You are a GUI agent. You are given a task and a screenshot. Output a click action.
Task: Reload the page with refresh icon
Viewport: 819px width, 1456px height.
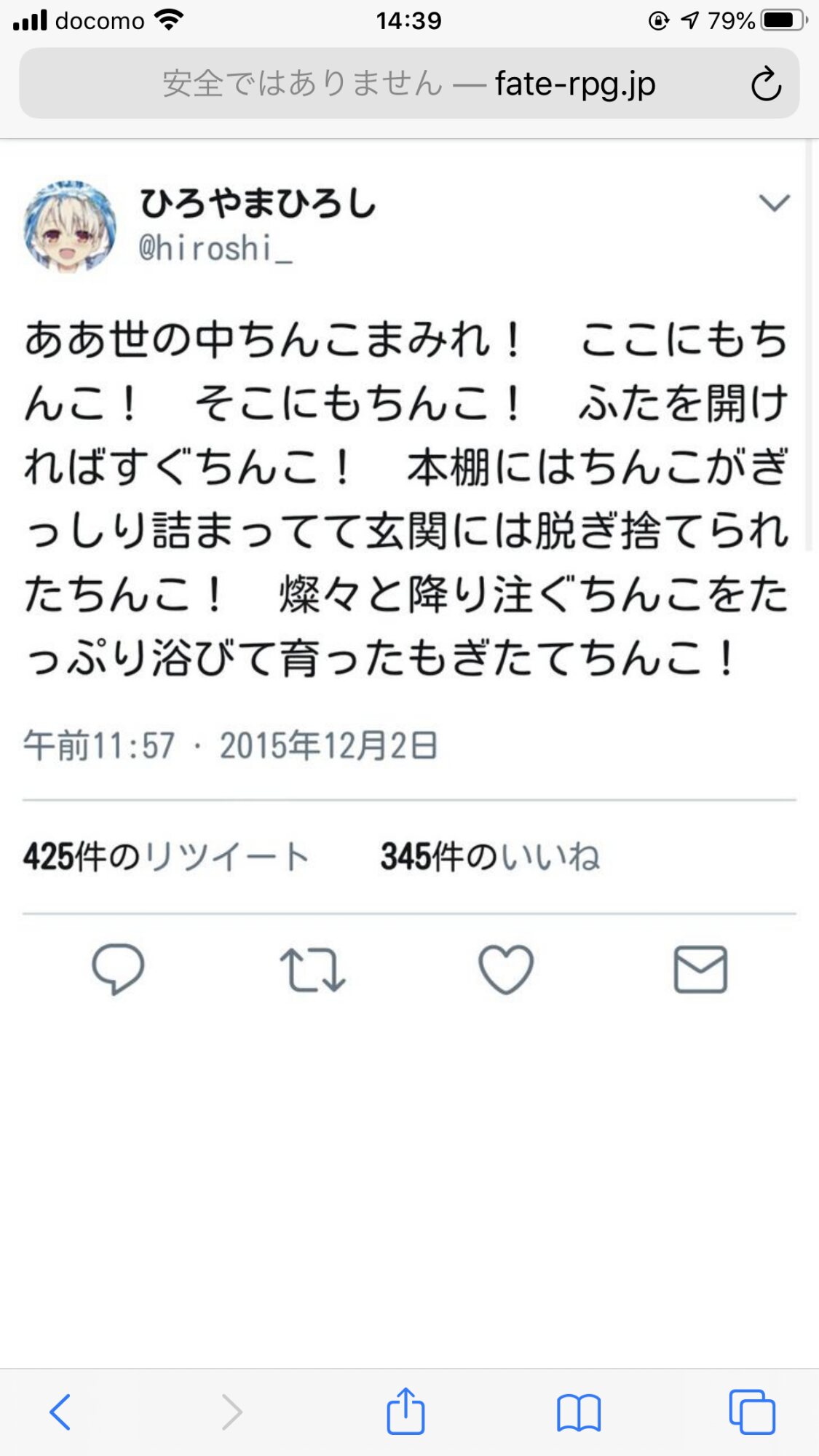click(x=766, y=84)
